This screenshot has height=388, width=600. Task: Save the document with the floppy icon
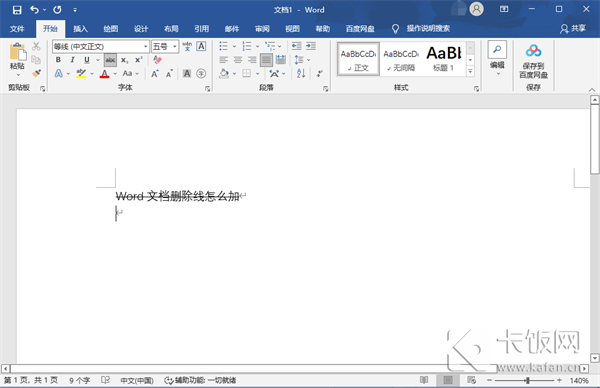(x=17, y=10)
